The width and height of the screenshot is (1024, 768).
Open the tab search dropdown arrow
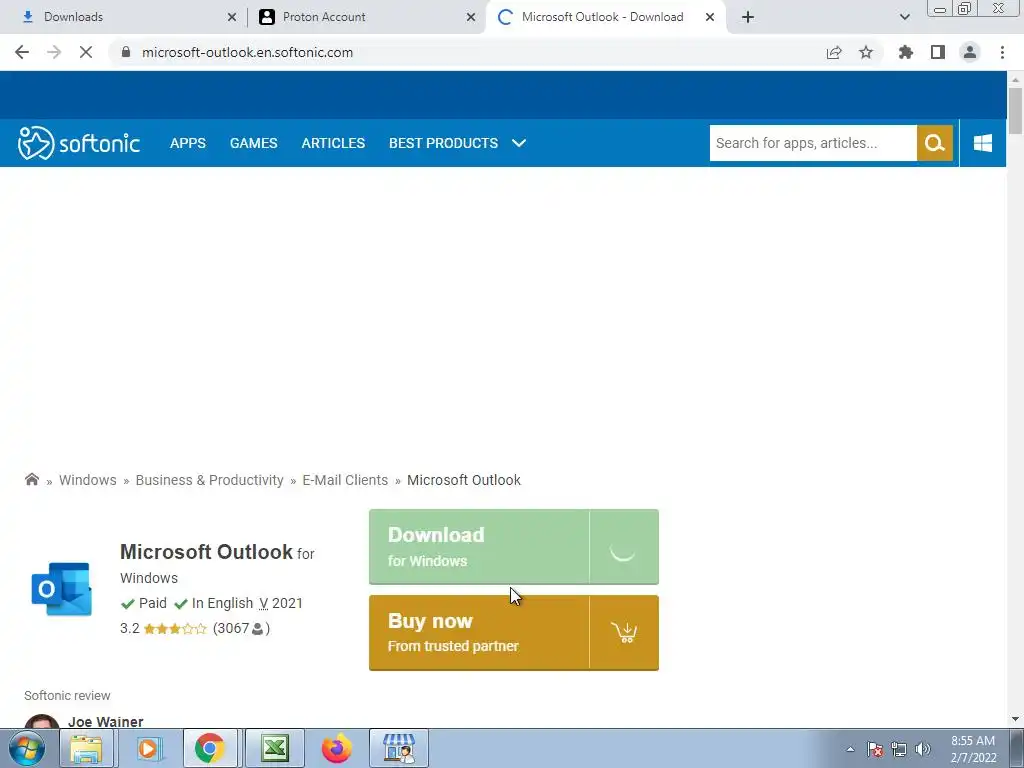[904, 17]
